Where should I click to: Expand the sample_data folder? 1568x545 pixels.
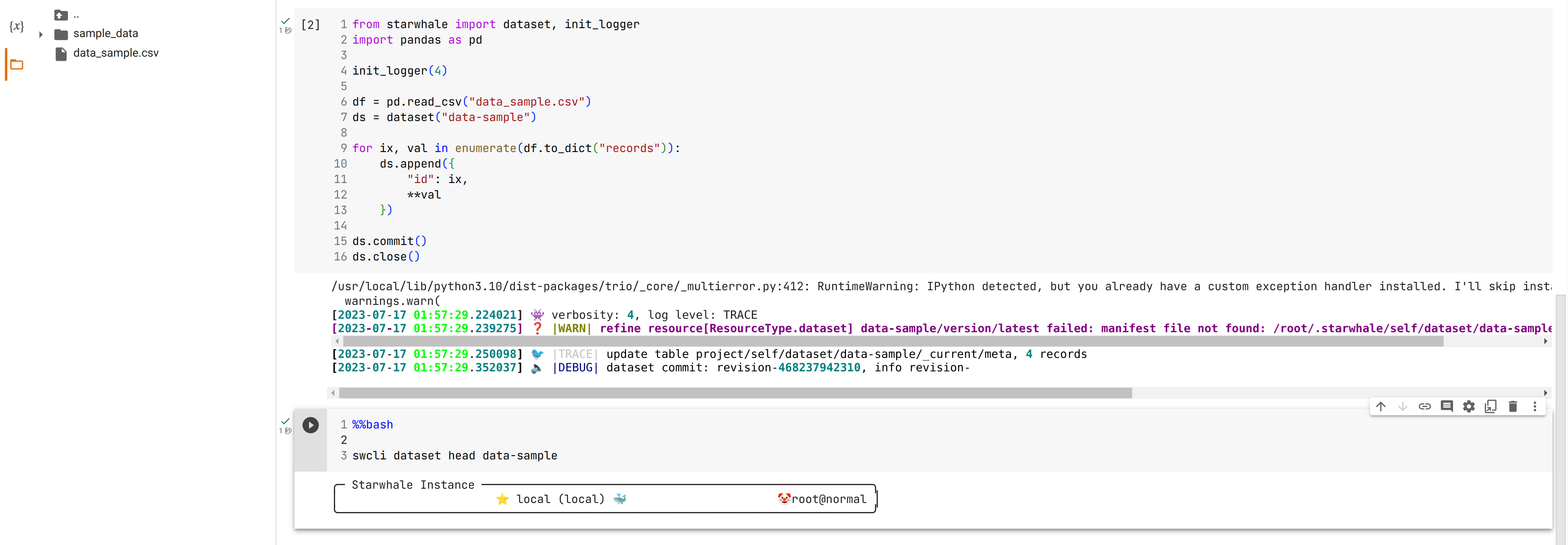click(x=40, y=35)
